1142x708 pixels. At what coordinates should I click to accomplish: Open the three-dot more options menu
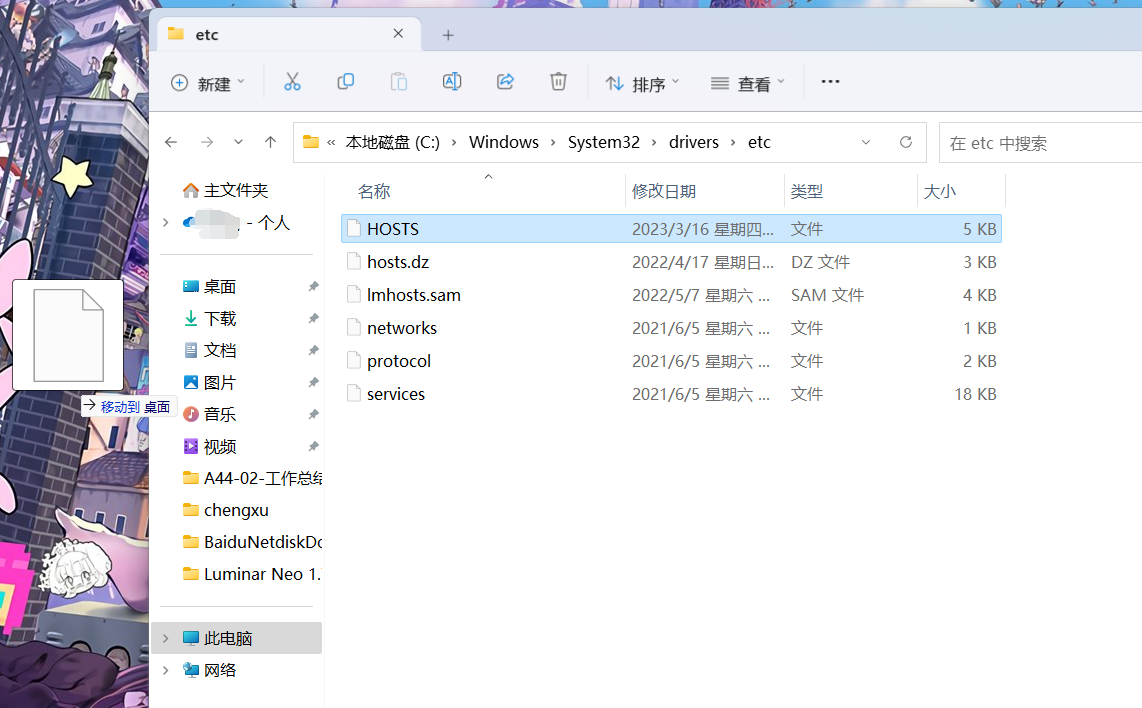click(x=830, y=82)
